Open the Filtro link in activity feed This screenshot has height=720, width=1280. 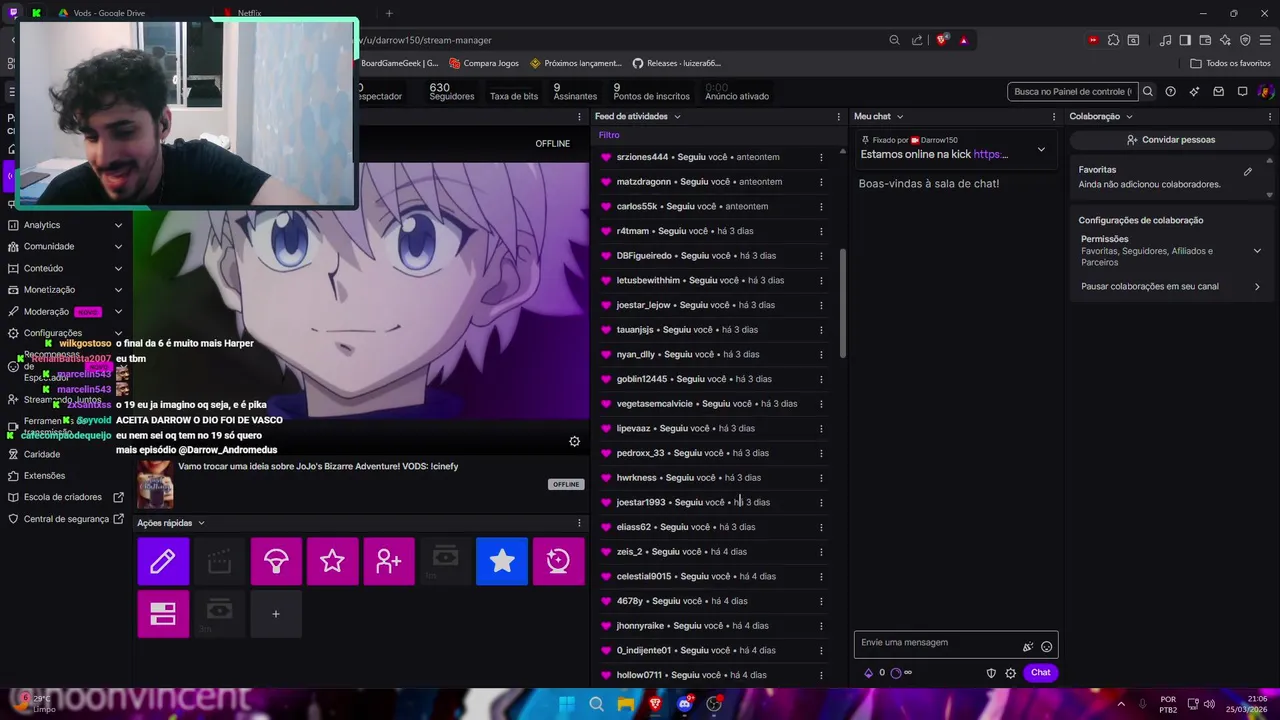pos(609,135)
